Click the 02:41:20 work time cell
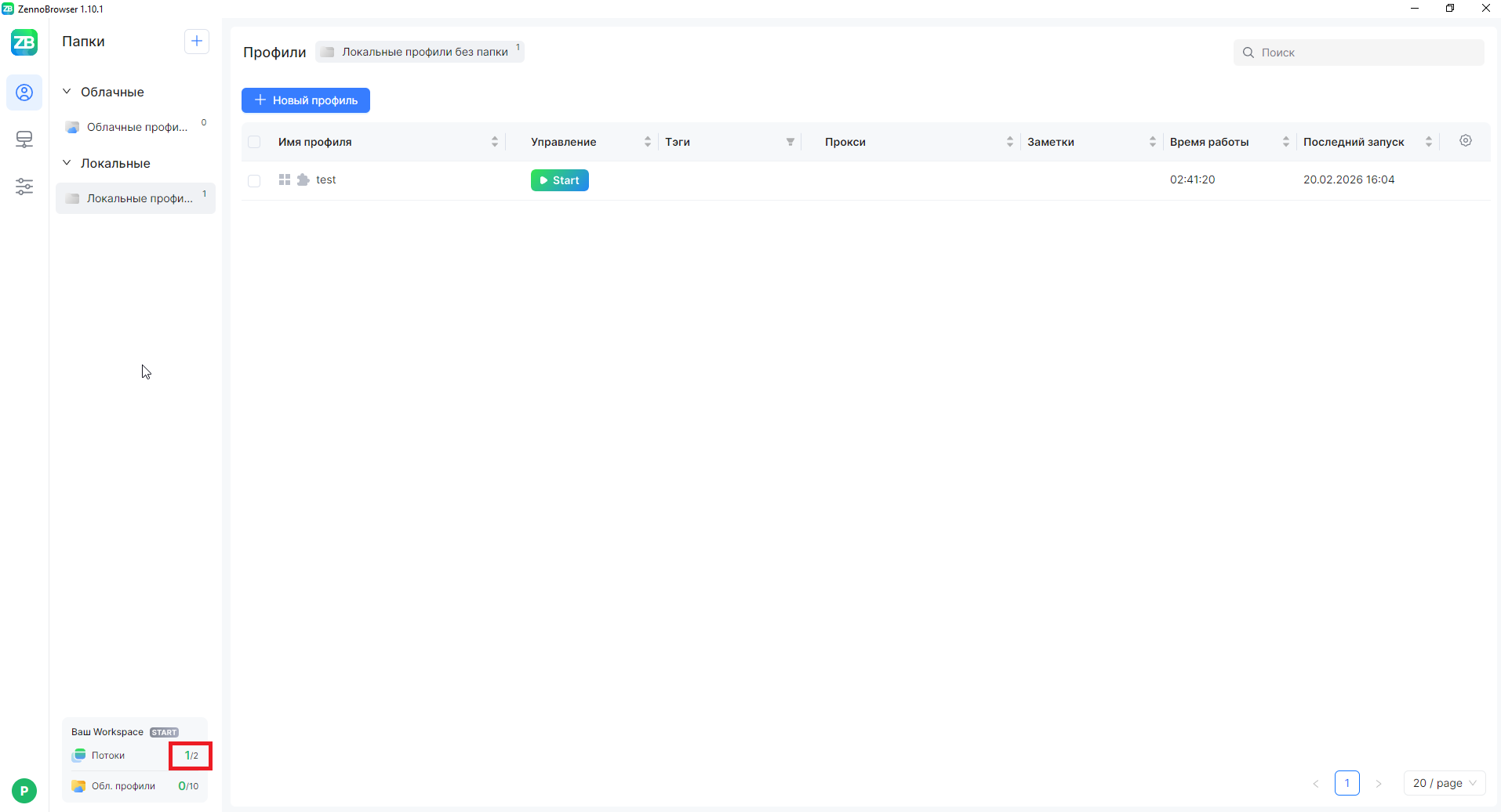This screenshot has width=1501, height=812. tap(1193, 179)
